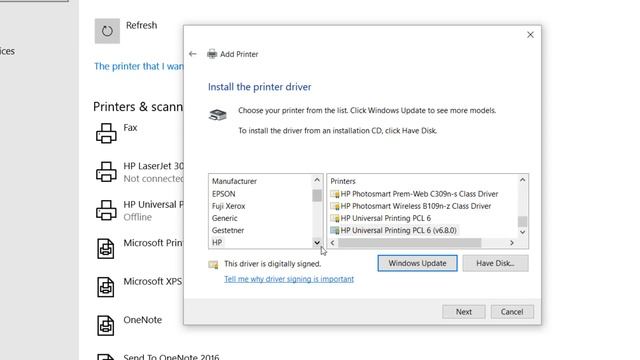Click the Windows Update button
Screen dimensions: 640x360
417,263
